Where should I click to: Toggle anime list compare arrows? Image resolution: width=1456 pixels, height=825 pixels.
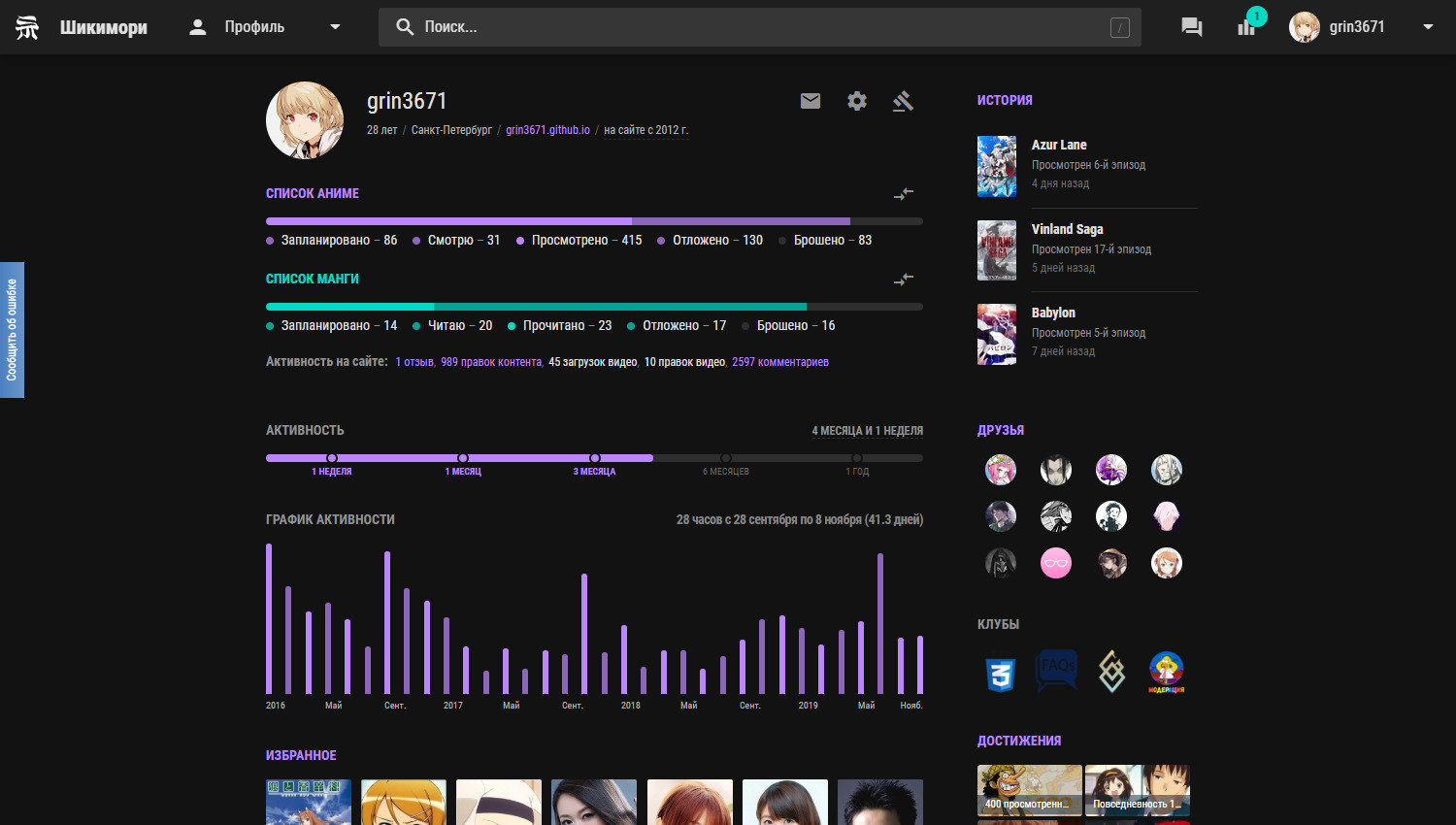[904, 194]
